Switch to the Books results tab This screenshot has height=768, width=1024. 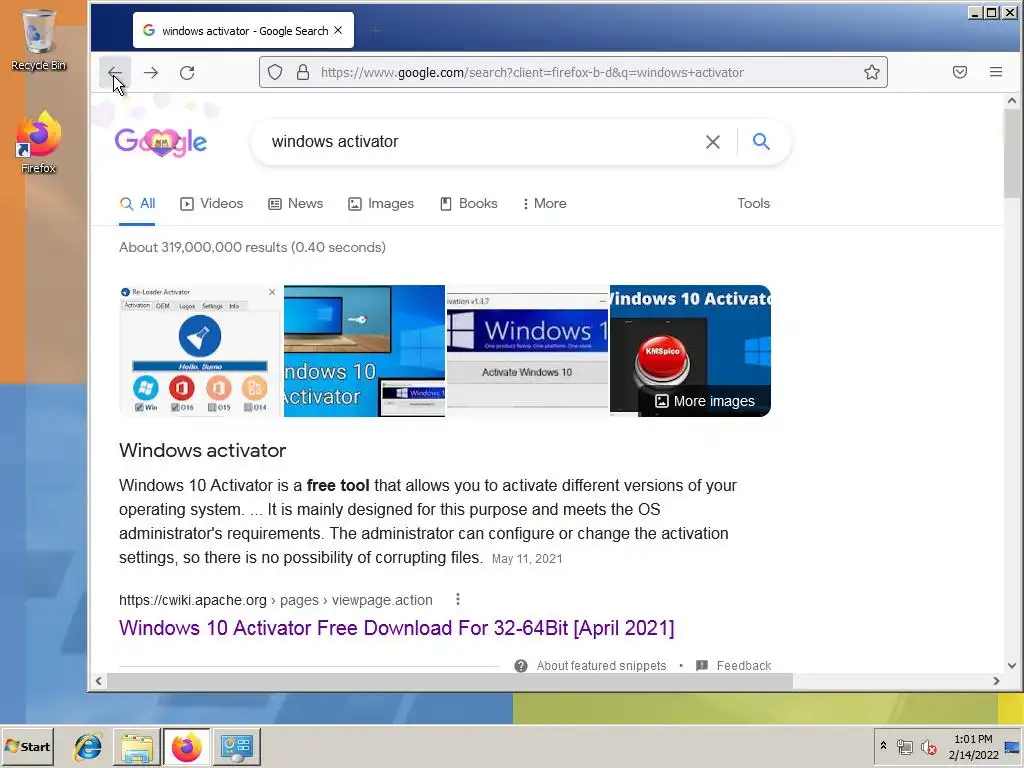(469, 204)
